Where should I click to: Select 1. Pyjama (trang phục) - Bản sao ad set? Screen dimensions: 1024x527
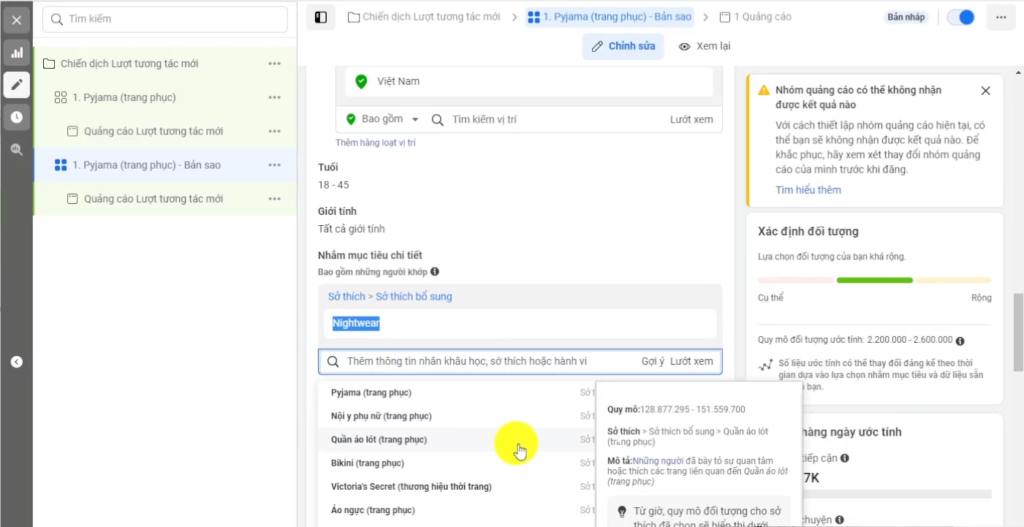point(147,165)
